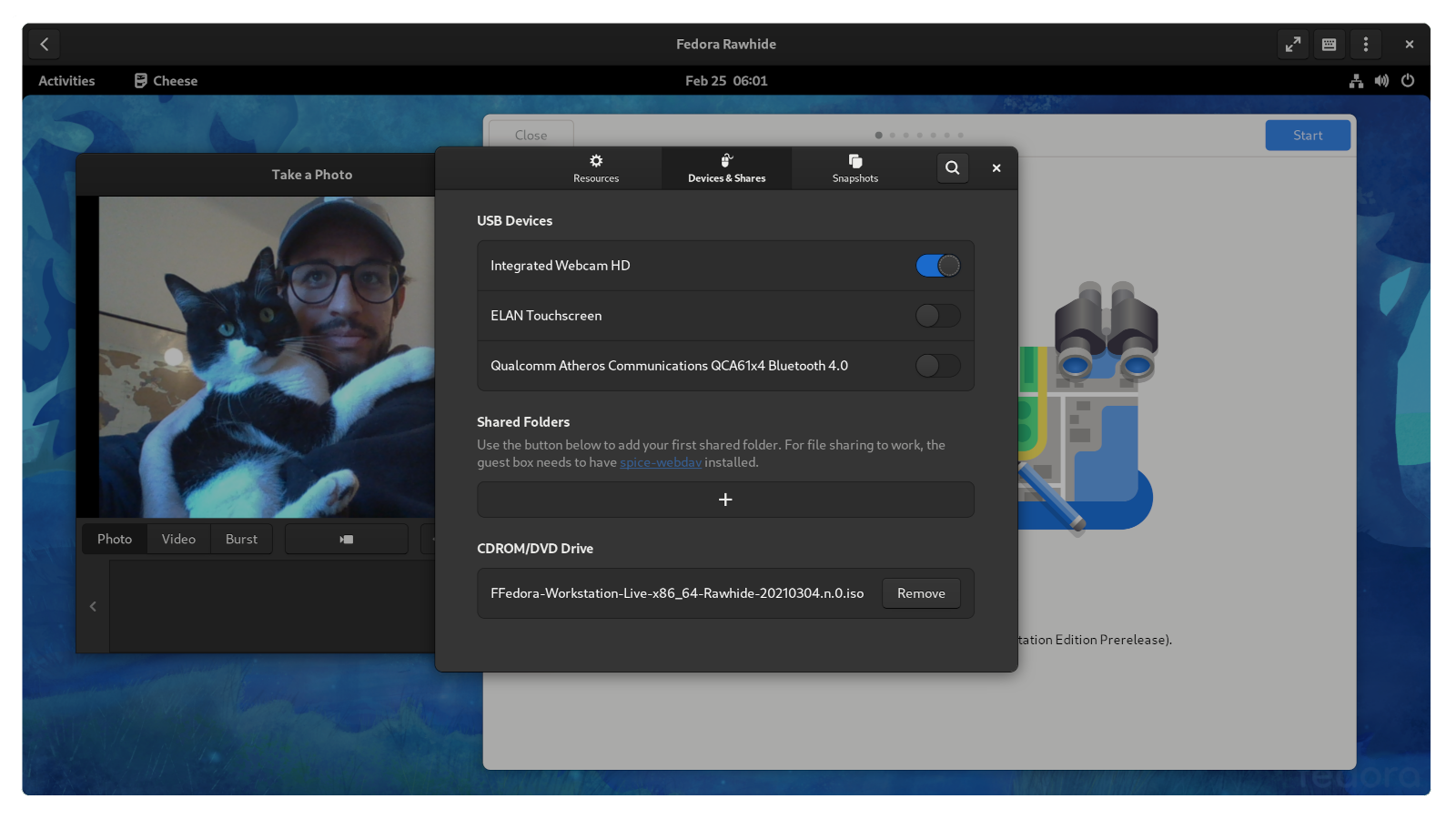Screen dimensions: 1456x819
Task: Collapse the Cheese gallery with the chevron
Action: pos(92,605)
